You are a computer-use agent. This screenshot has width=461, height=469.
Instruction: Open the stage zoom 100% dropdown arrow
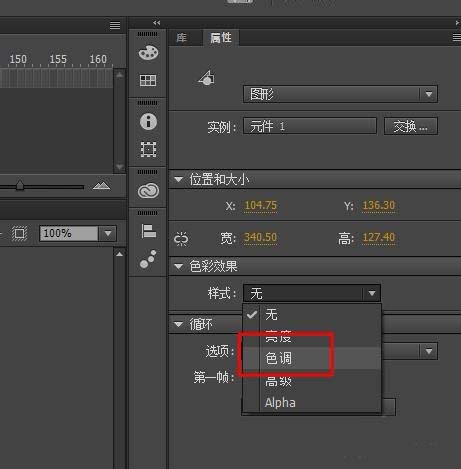[108, 233]
